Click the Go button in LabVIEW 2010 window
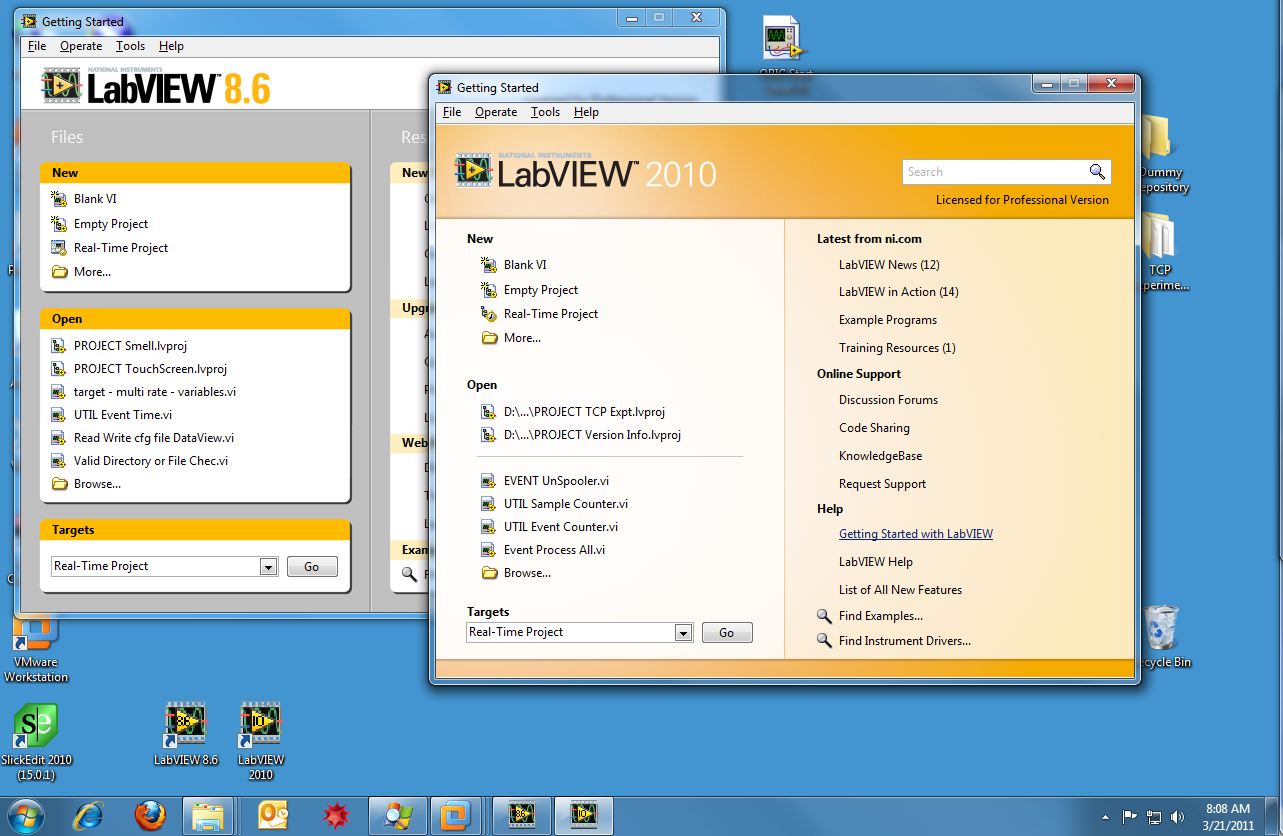This screenshot has width=1283, height=836. (727, 633)
